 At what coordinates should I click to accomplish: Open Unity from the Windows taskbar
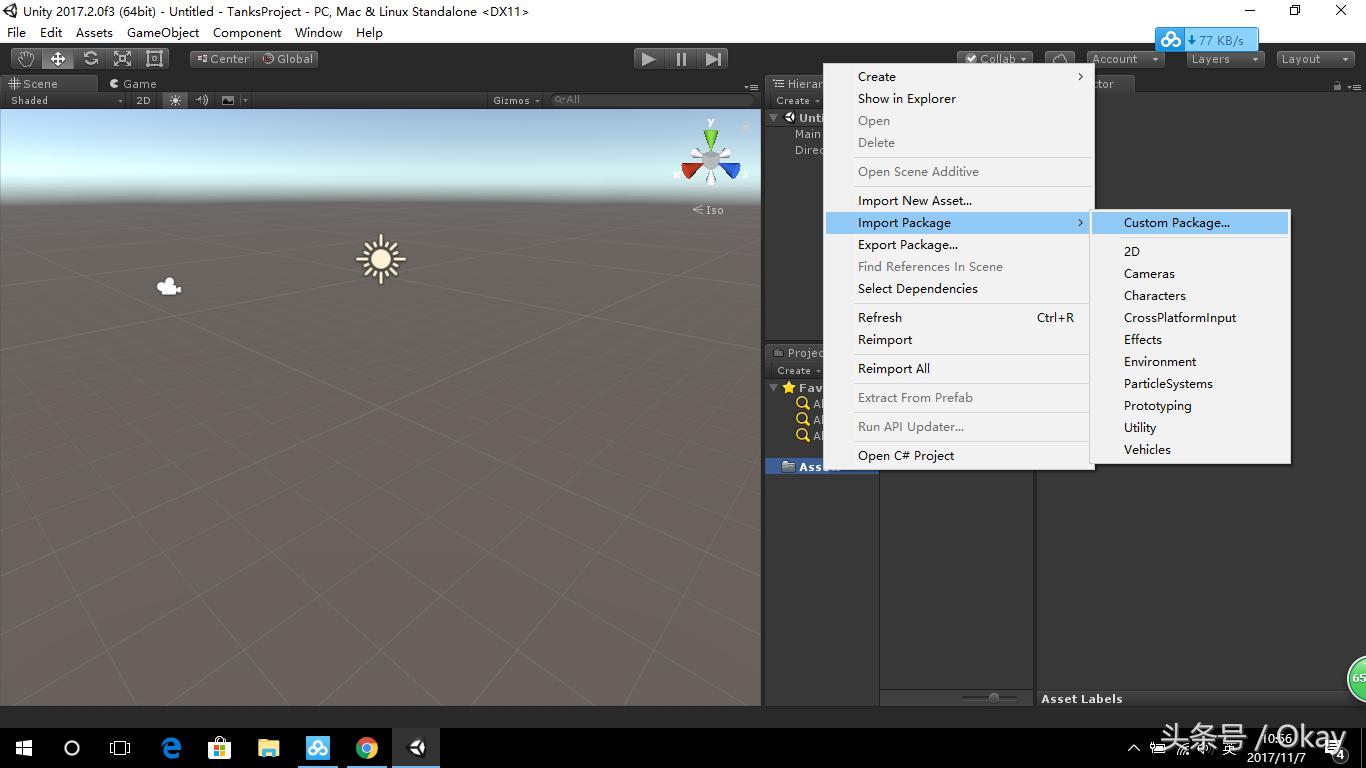click(x=415, y=747)
